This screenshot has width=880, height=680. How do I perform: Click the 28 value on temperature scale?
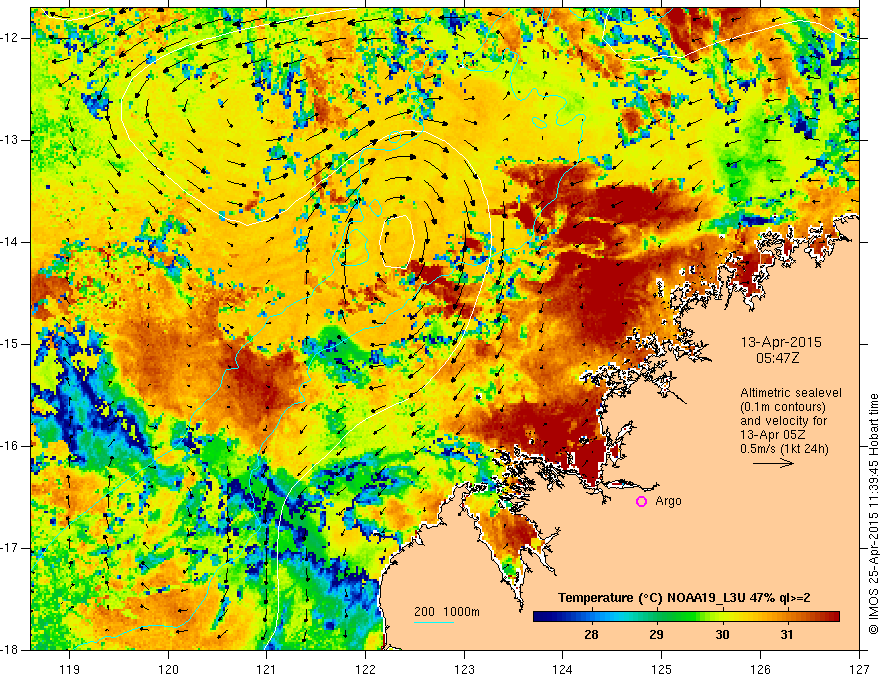tap(591, 635)
